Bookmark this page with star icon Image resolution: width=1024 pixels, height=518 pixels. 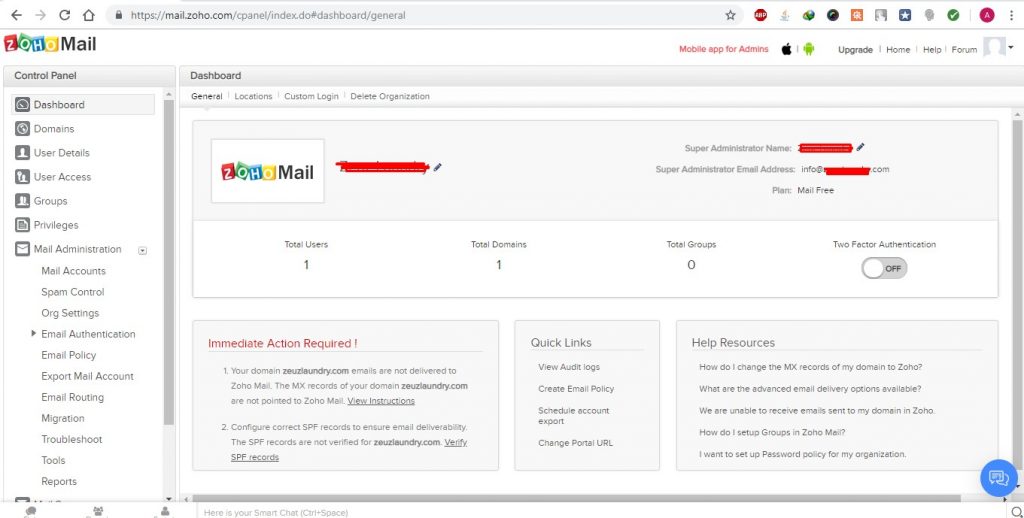coord(730,15)
